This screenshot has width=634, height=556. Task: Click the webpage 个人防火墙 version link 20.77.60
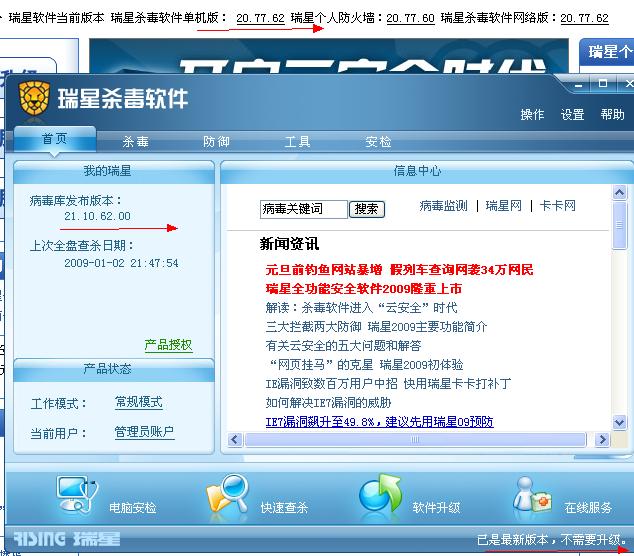pos(410,18)
